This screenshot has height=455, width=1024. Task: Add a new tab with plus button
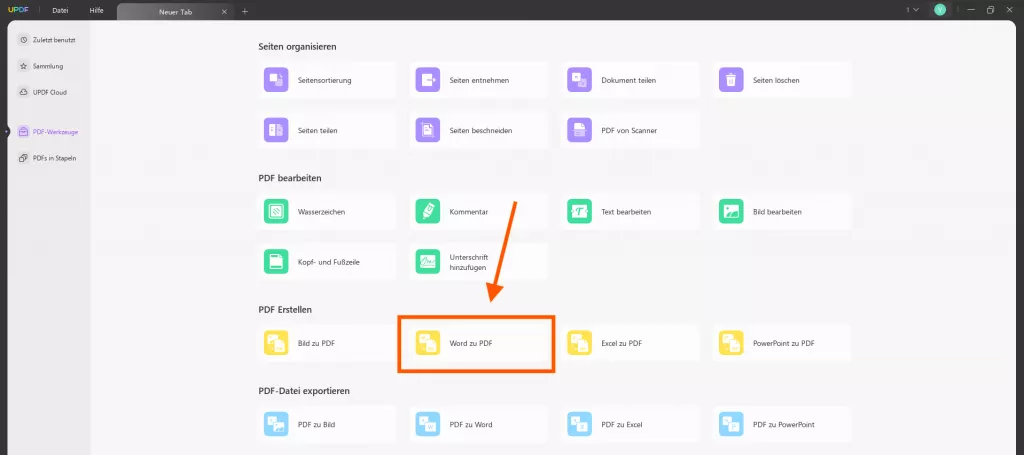(x=245, y=11)
